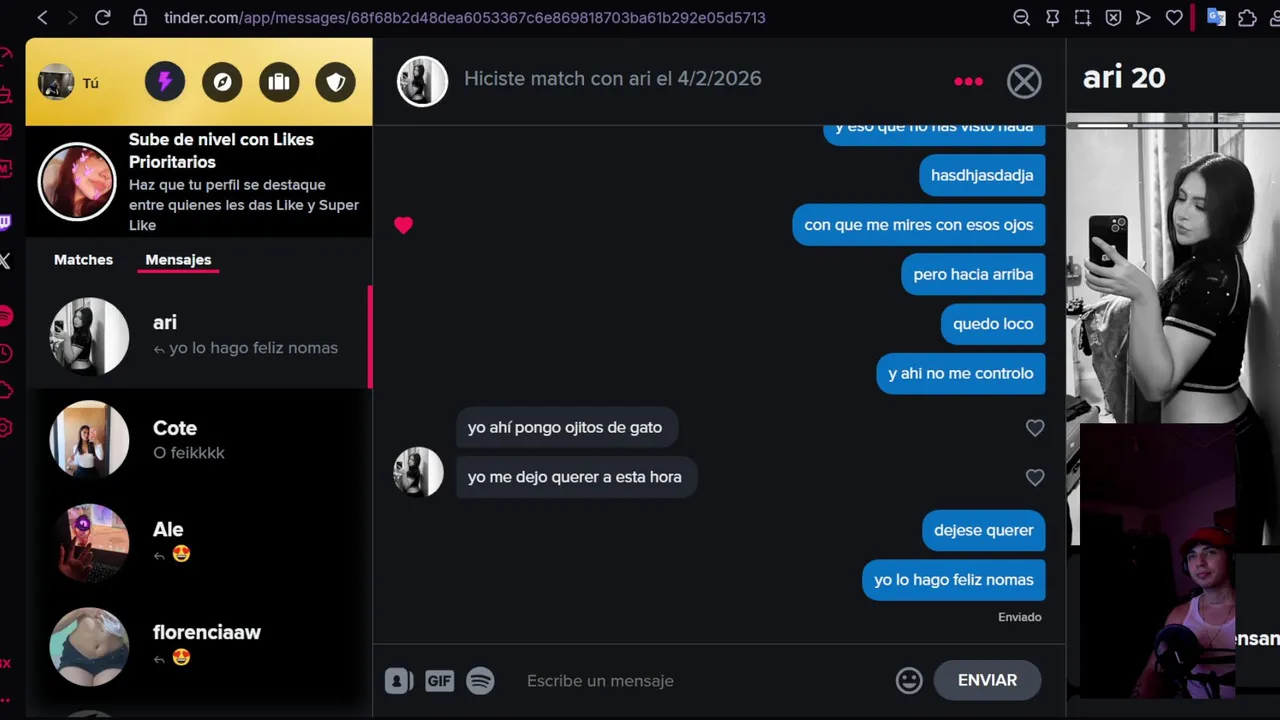The image size is (1280, 720).
Task: Open the Boost lightning bolt icon
Action: coord(165,81)
